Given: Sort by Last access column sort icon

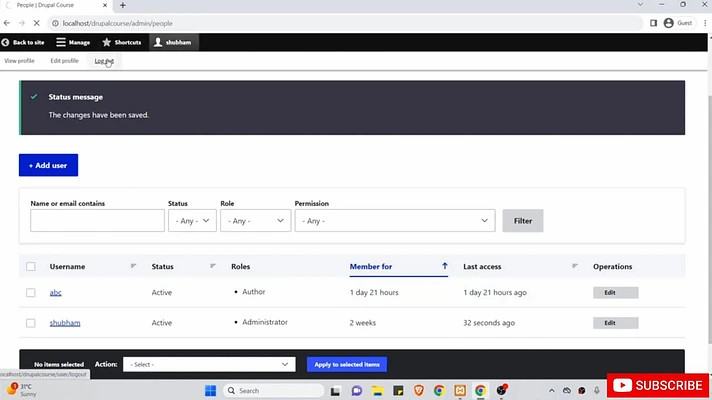Looking at the screenshot, I should [574, 266].
